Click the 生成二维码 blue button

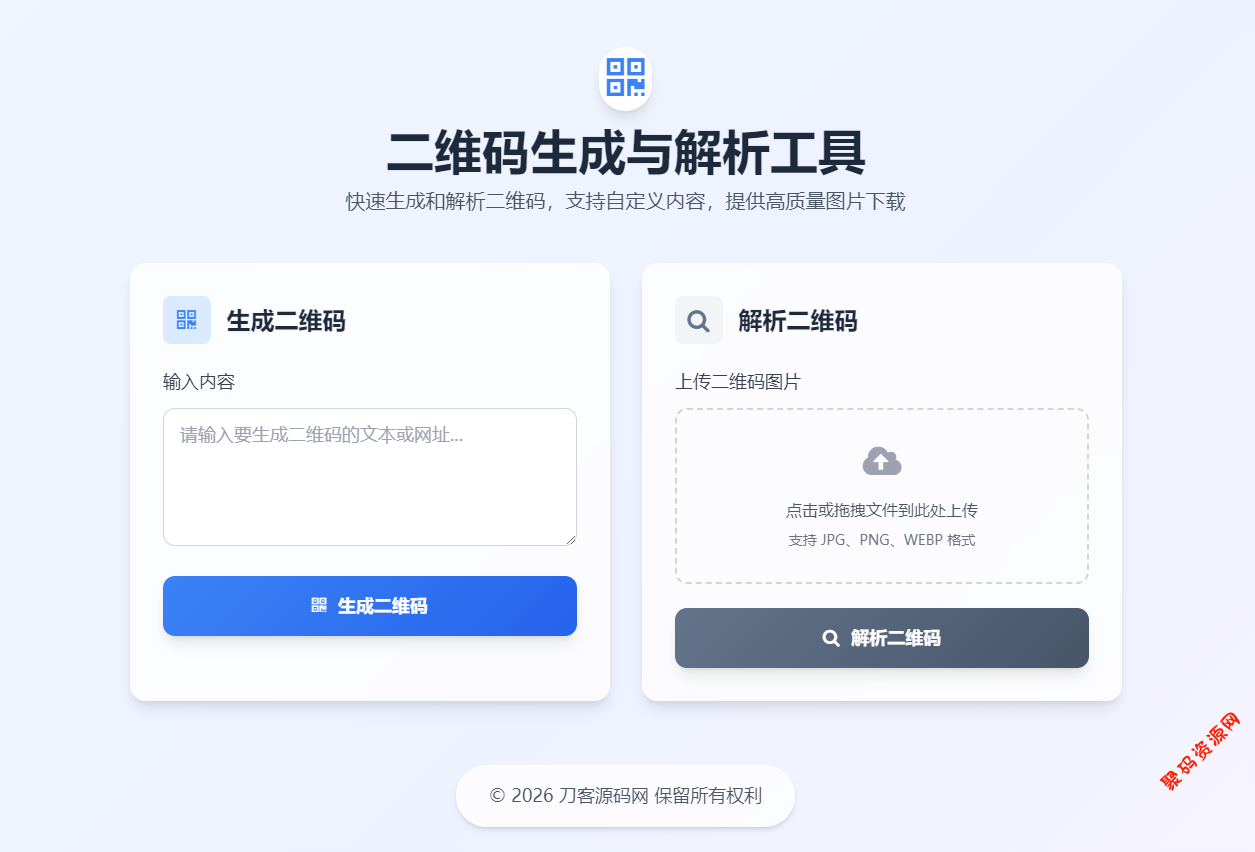(370, 606)
